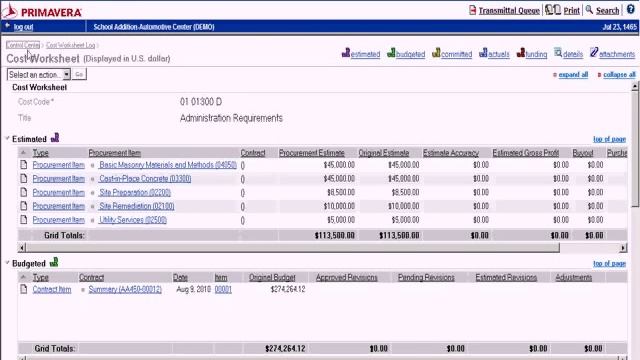This screenshot has width=640, height=360.
Task: Jump to the actuals section tab
Action: (x=494, y=53)
